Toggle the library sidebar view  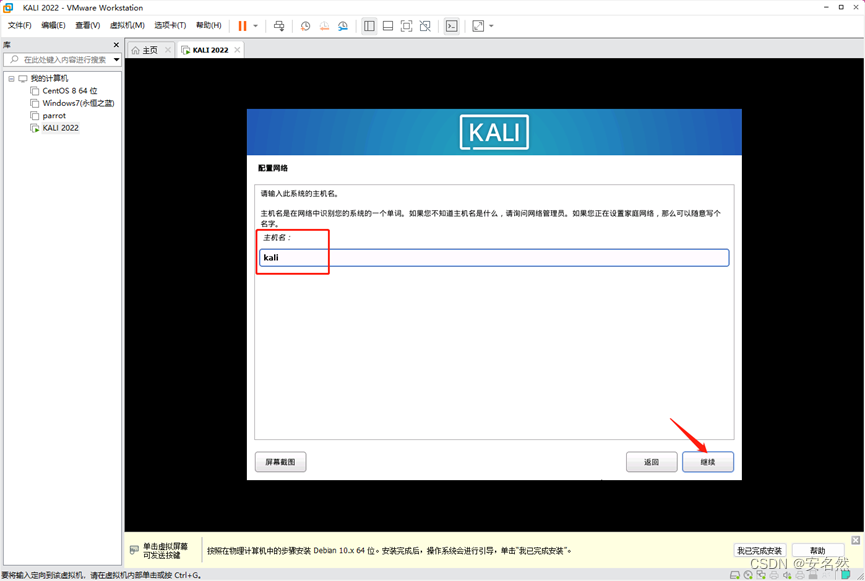pyautogui.click(x=369, y=26)
